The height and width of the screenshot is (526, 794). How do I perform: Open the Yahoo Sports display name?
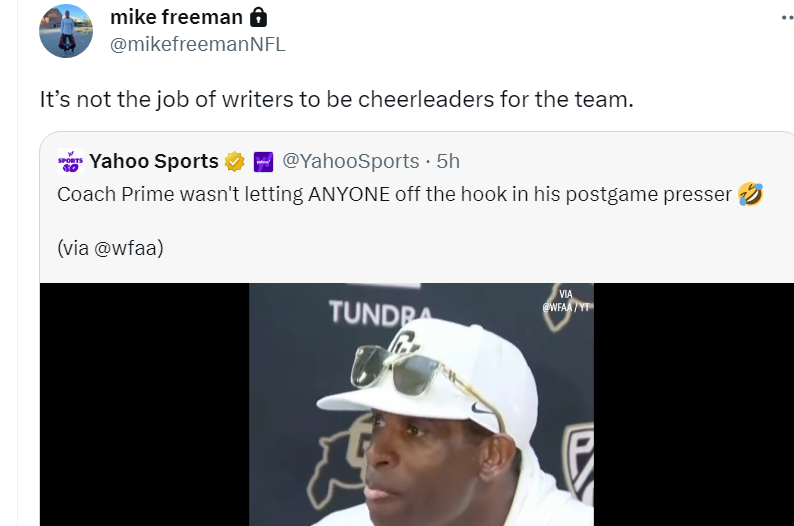153,161
